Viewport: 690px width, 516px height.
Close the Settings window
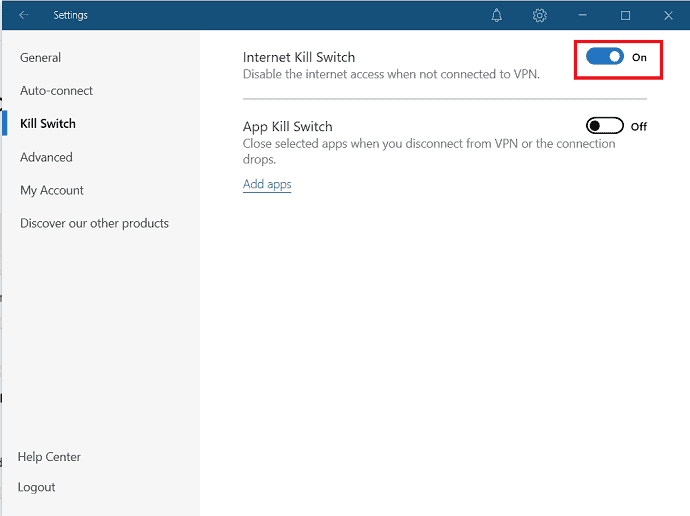[x=668, y=16]
